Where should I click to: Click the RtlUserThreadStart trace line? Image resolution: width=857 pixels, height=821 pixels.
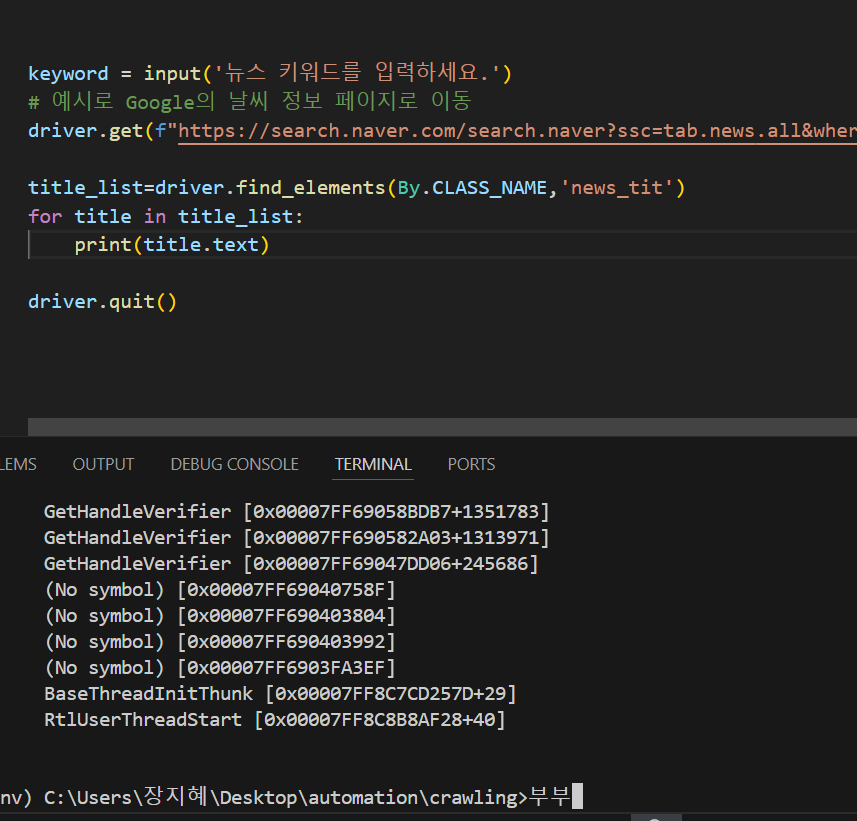pyautogui.click(x=274, y=720)
